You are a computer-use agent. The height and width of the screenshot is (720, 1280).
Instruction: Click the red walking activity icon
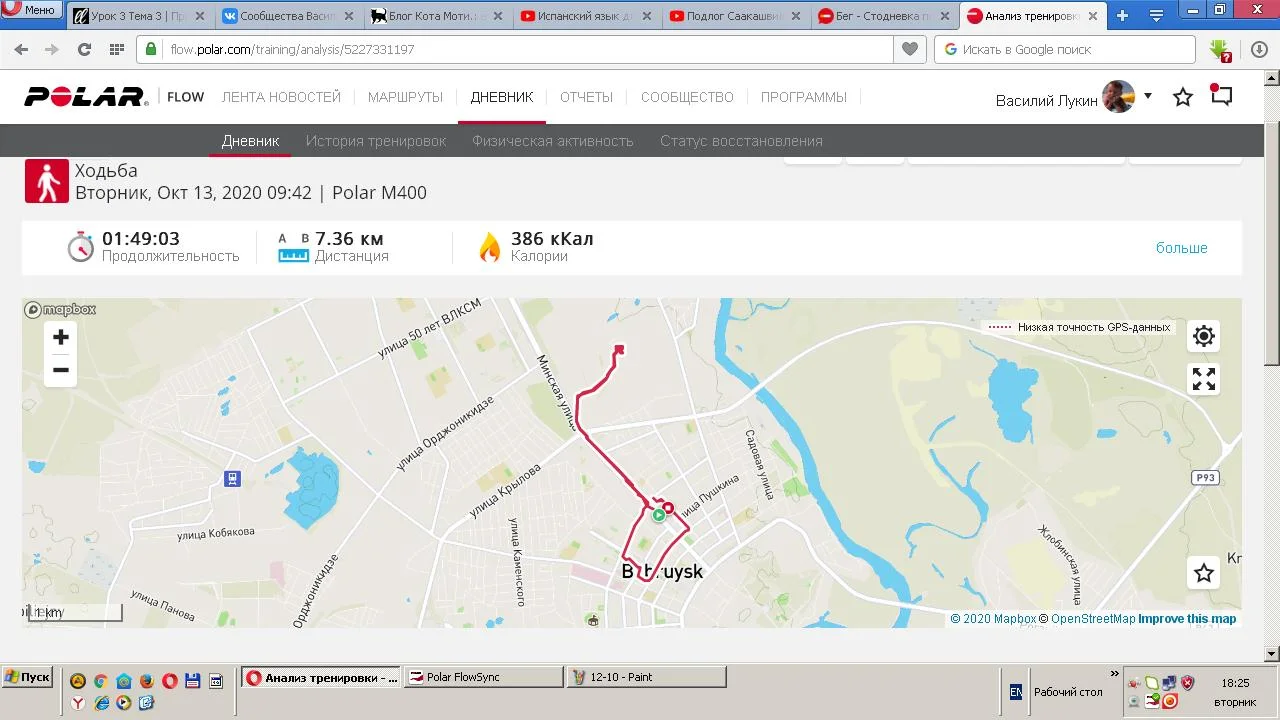pyautogui.click(x=47, y=181)
